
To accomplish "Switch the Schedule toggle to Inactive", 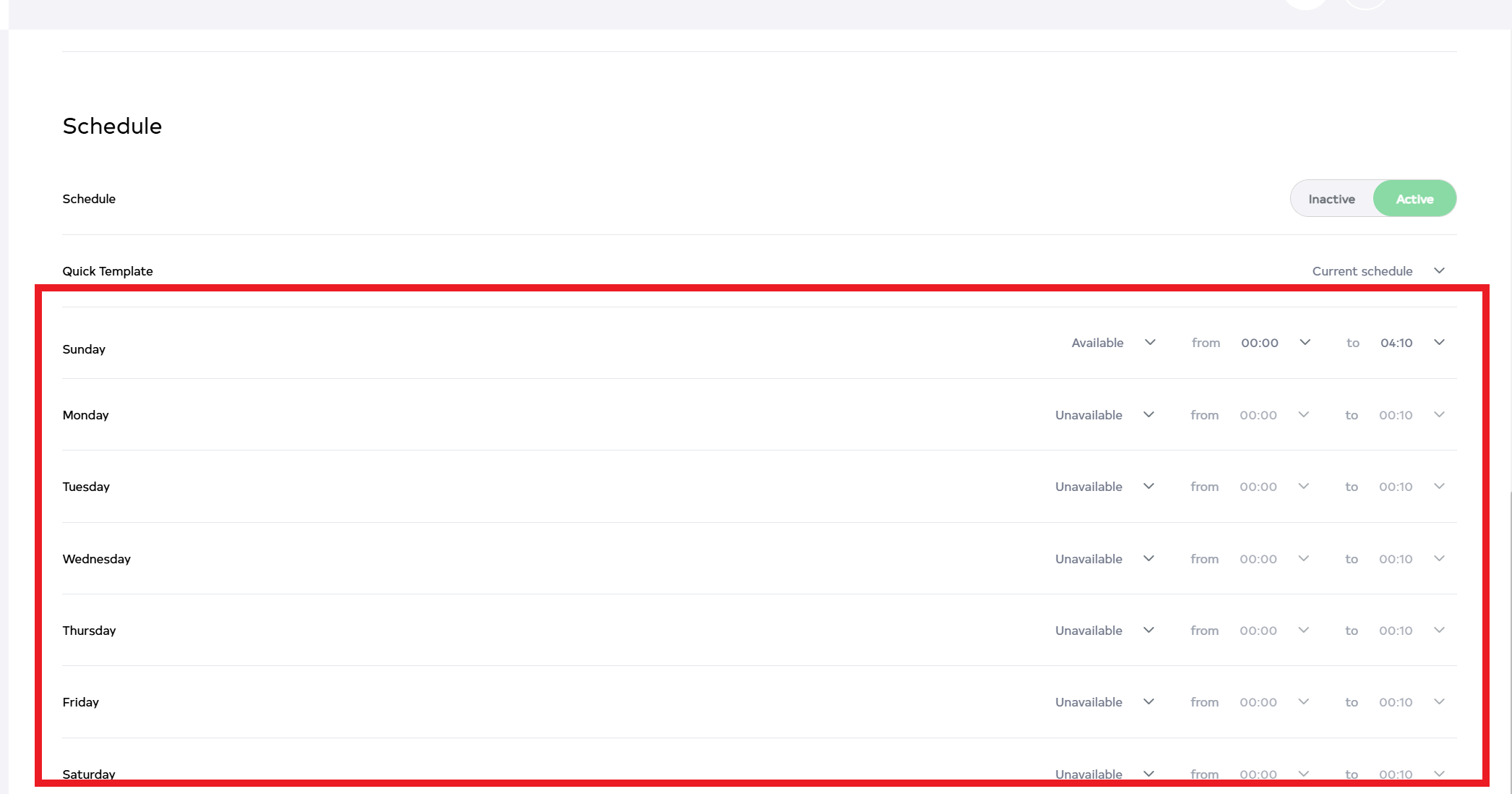I will (x=1331, y=199).
